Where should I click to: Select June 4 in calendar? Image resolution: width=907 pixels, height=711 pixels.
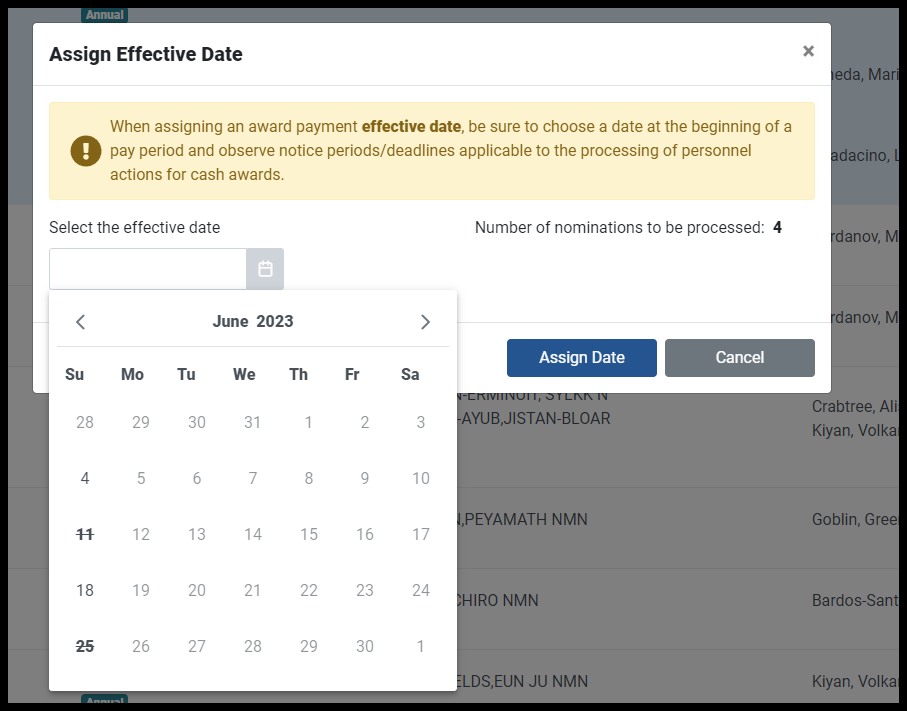(85, 478)
